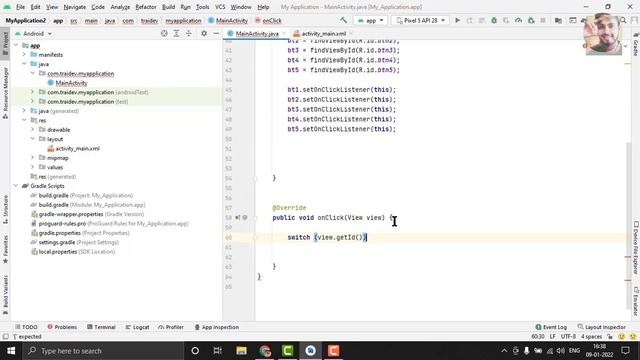
Task: Click the Search Everywhere magnifier icon
Action: pos(623,20)
